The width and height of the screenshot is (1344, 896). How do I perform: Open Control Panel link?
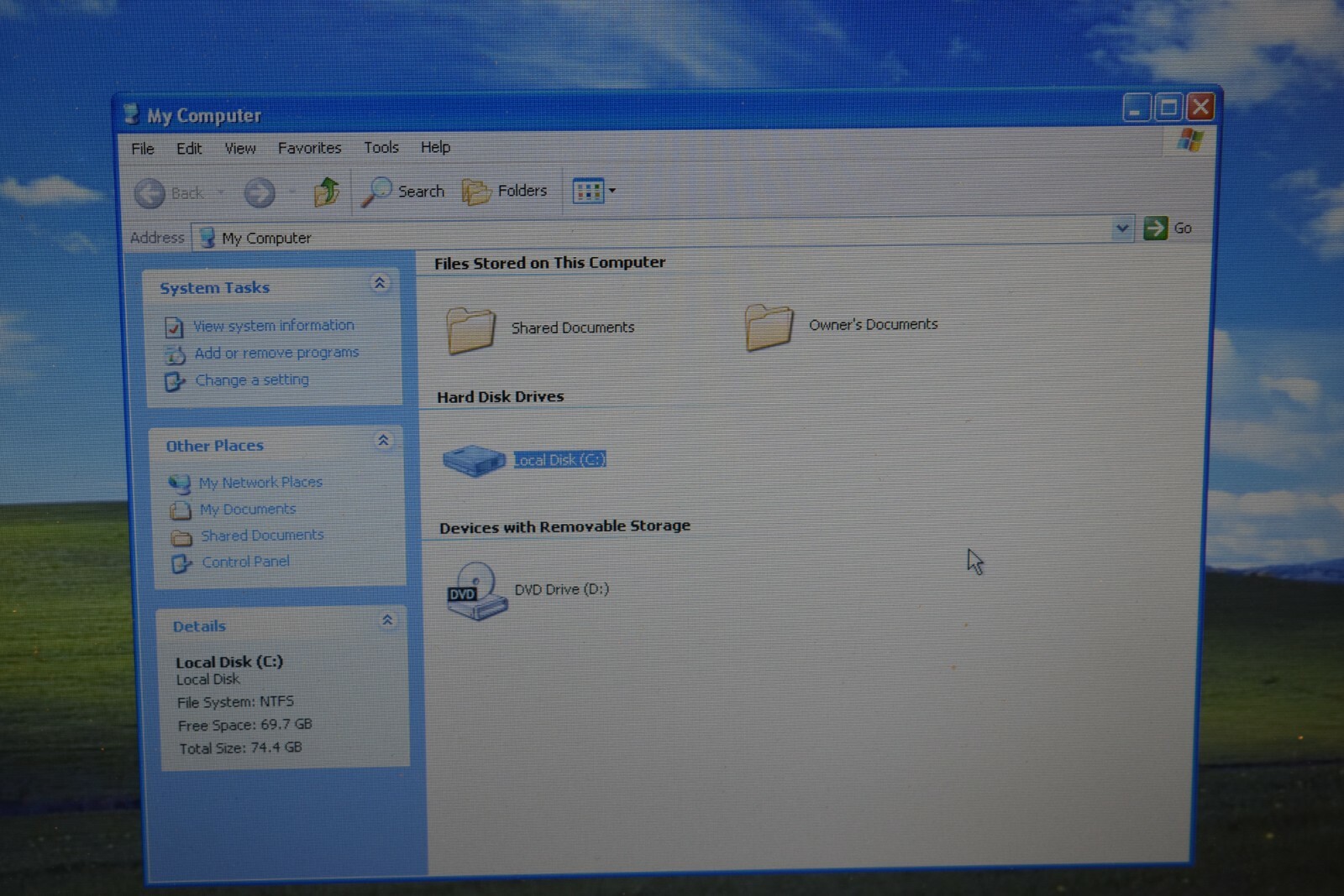[x=245, y=561]
